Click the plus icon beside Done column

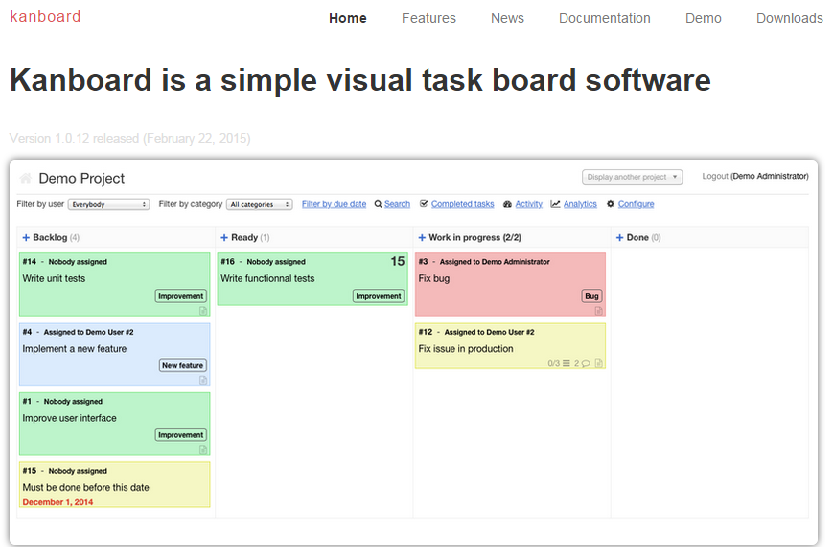(x=620, y=238)
